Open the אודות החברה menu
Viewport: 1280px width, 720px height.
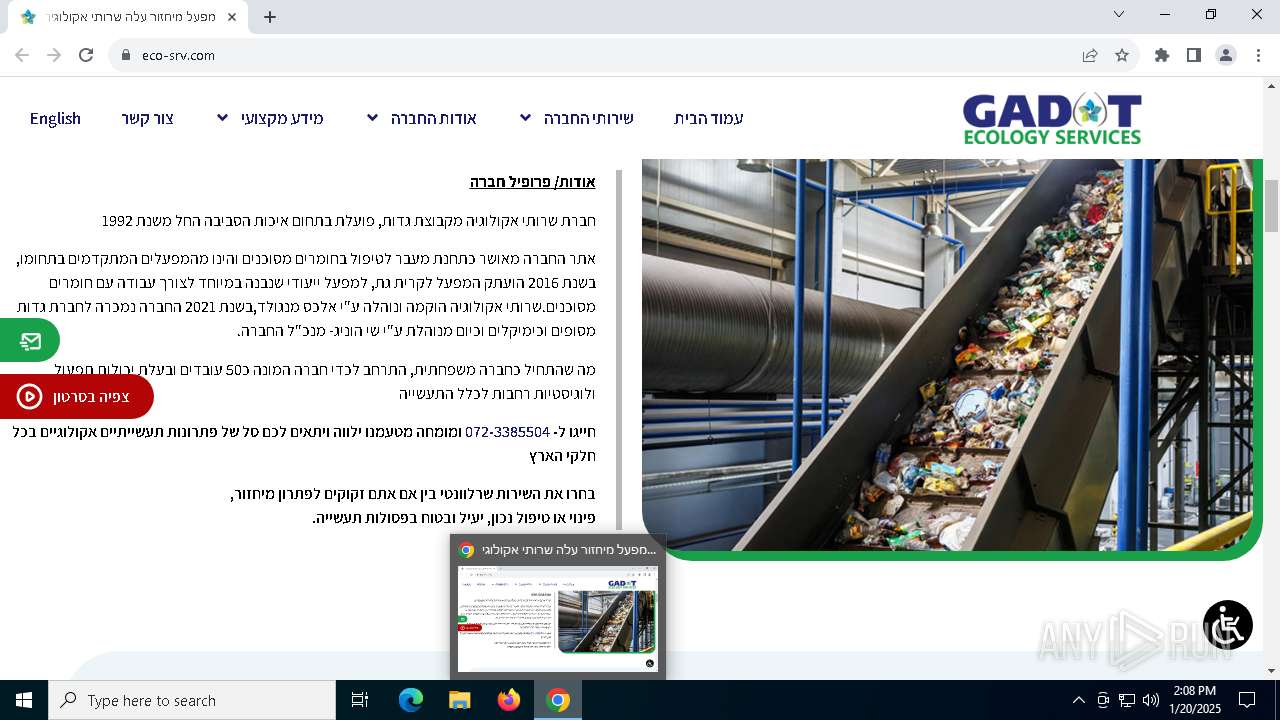(433, 118)
